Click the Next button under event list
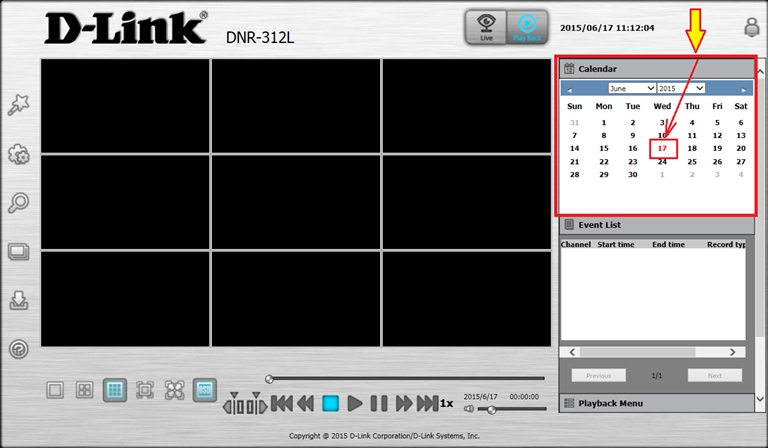The width and height of the screenshot is (768, 448). (x=714, y=375)
